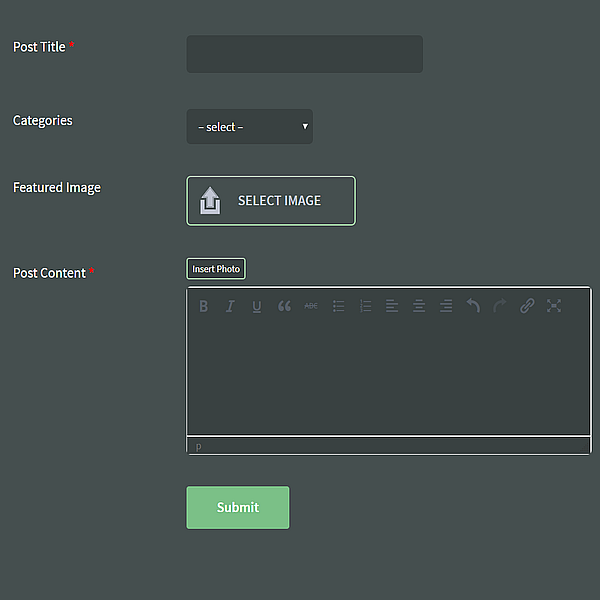The image size is (600, 600).
Task: Focus the Post Title text field
Action: click(304, 54)
